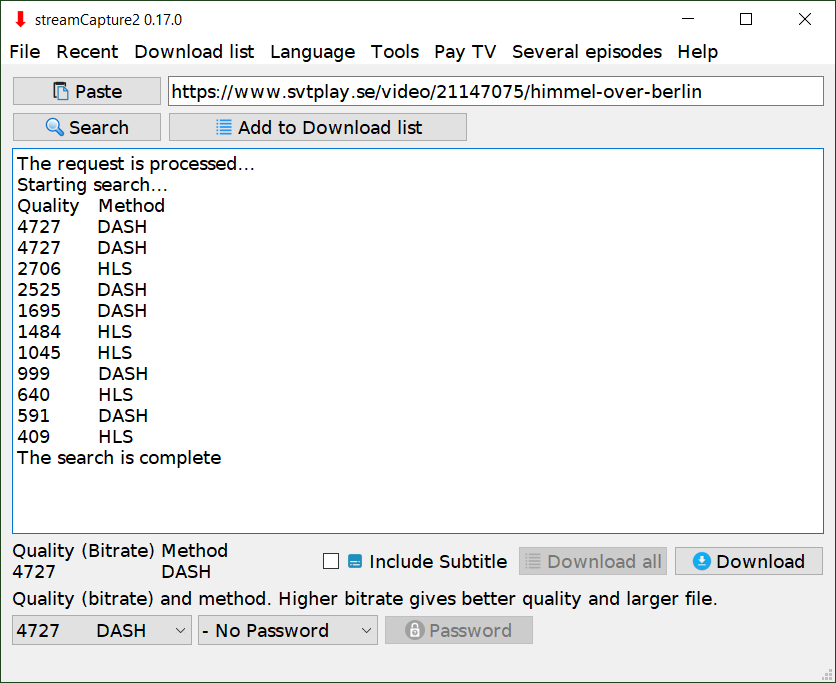836x683 pixels.
Task: Maximize the streamCapture2 window
Action: 746,19
